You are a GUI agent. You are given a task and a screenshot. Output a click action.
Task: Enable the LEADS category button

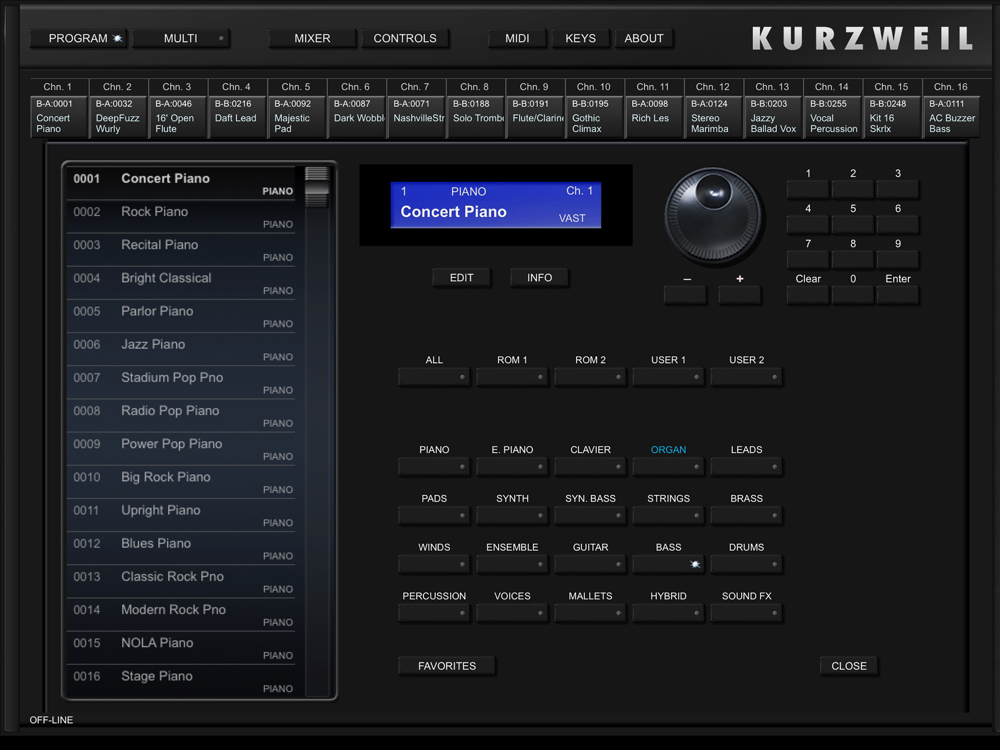(x=747, y=467)
